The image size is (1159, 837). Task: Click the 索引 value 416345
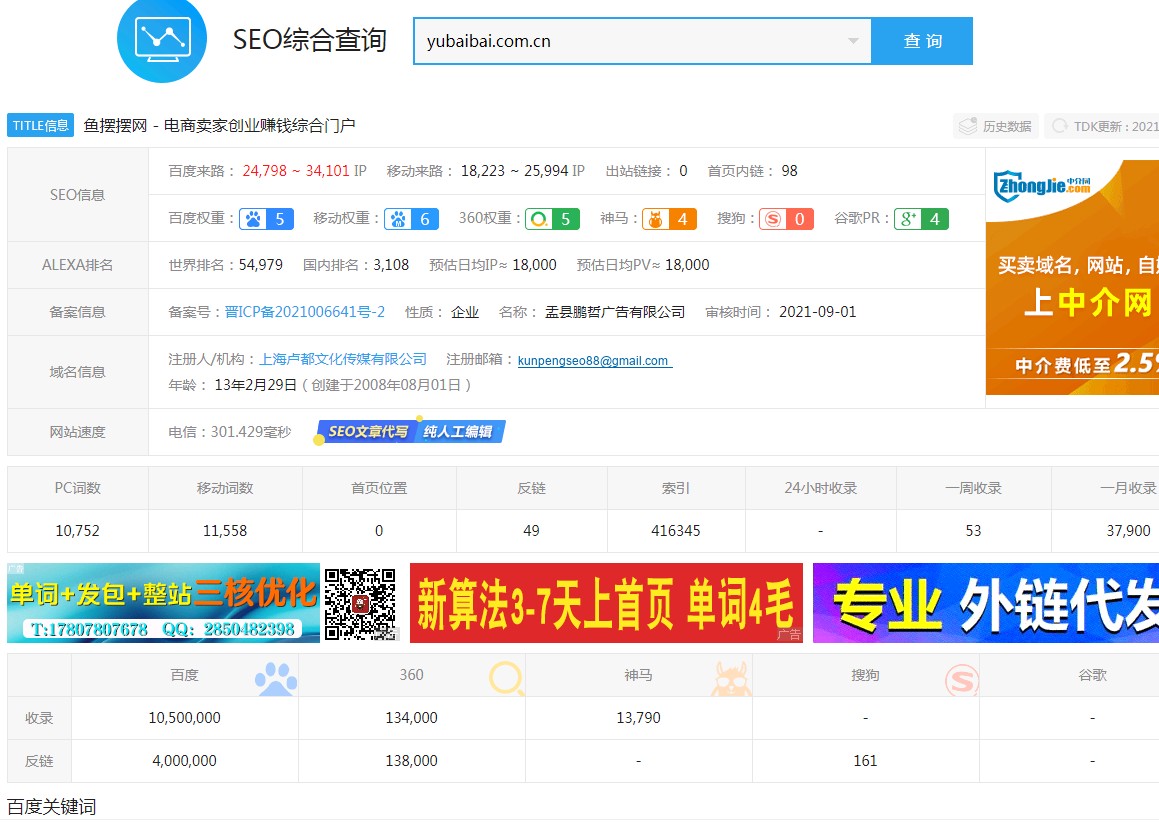pos(676,531)
